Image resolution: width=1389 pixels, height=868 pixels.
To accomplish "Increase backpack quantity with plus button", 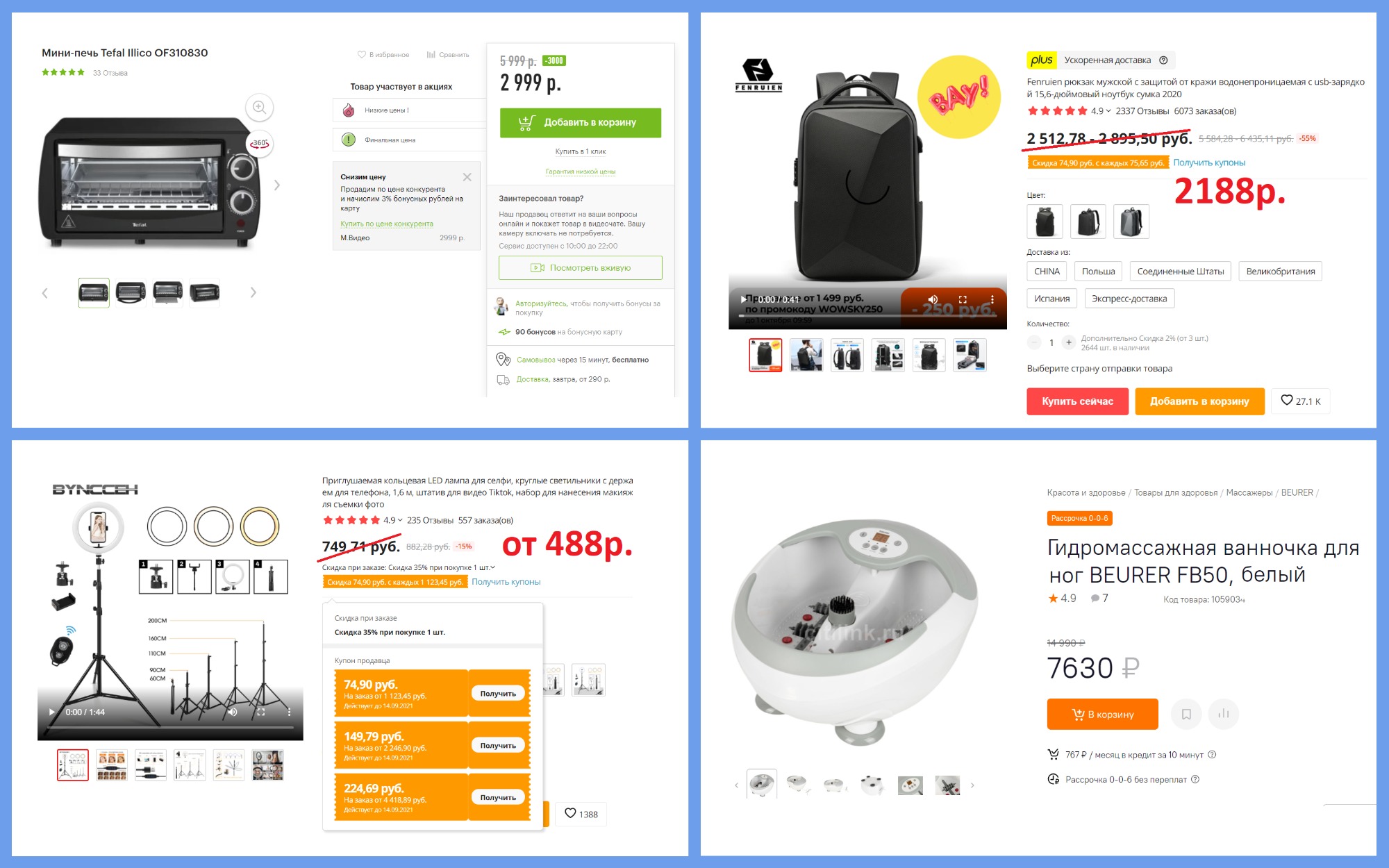I will (1069, 342).
